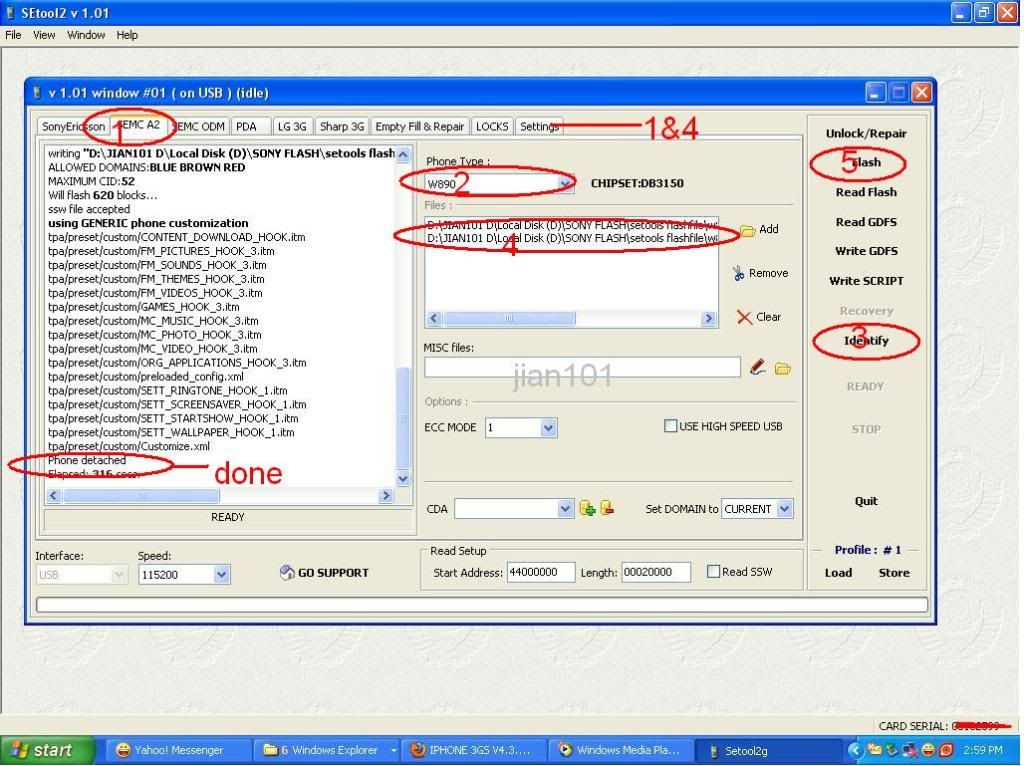Image resolution: width=1024 pixels, height=766 pixels.
Task: Click the GO SUPPORT icon button
Action: [325, 573]
